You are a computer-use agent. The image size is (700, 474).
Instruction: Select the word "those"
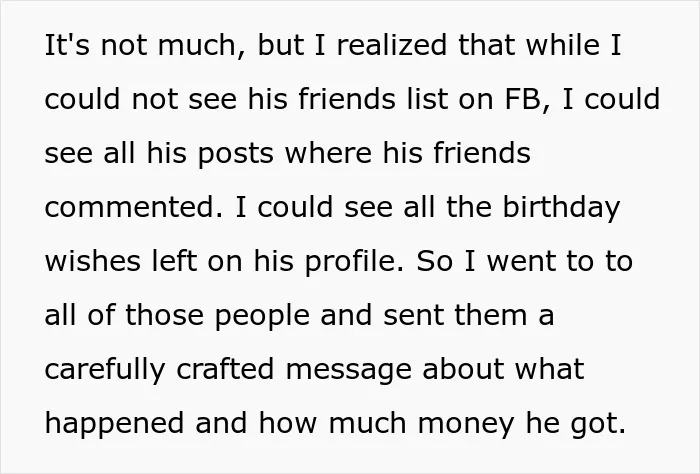pyautogui.click(x=164, y=315)
